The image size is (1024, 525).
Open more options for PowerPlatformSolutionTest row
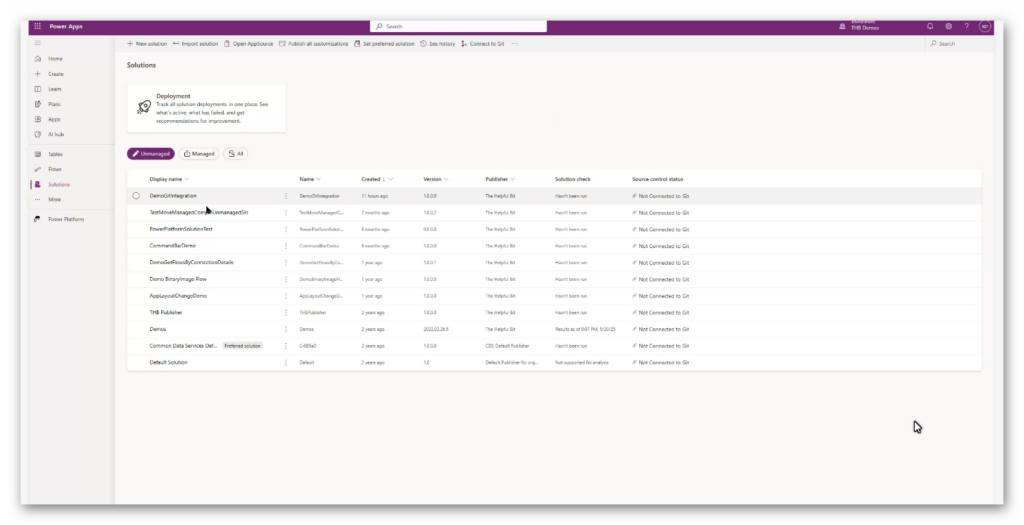coord(285,229)
